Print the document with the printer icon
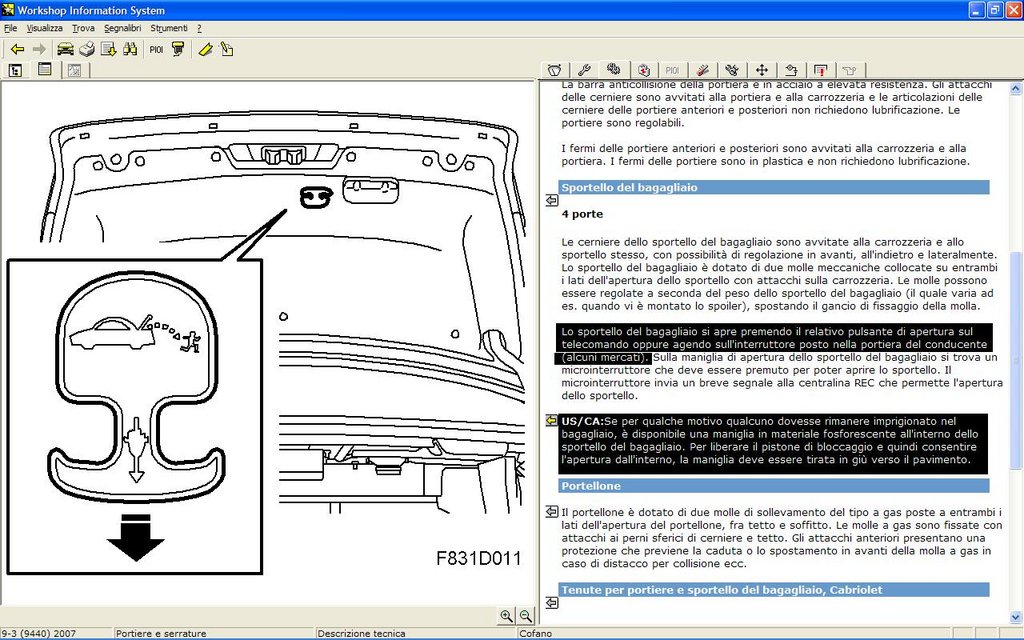Viewport: 1024px width, 640px height. [x=87, y=50]
